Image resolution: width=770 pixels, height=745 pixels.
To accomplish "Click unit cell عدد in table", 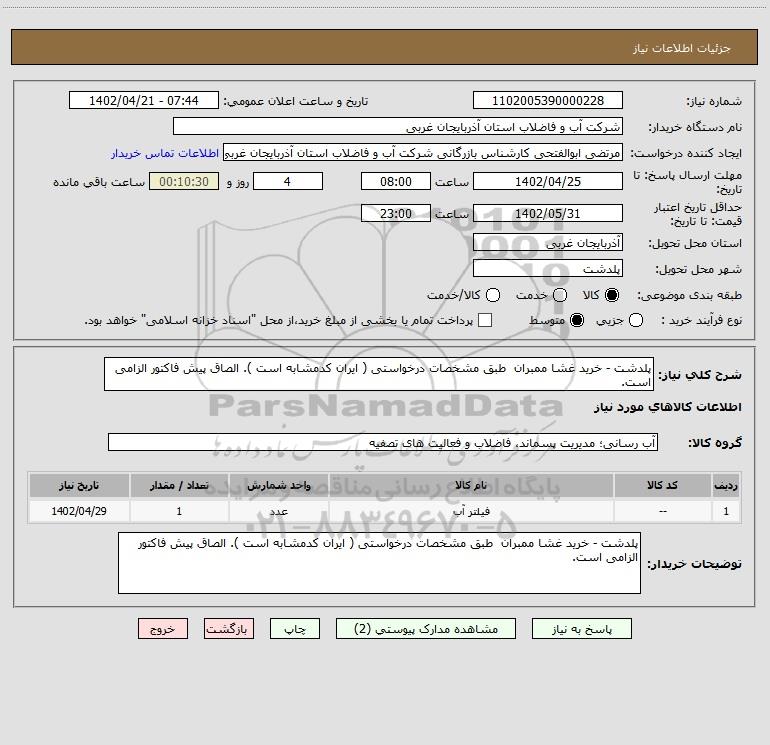I will click(278, 511).
